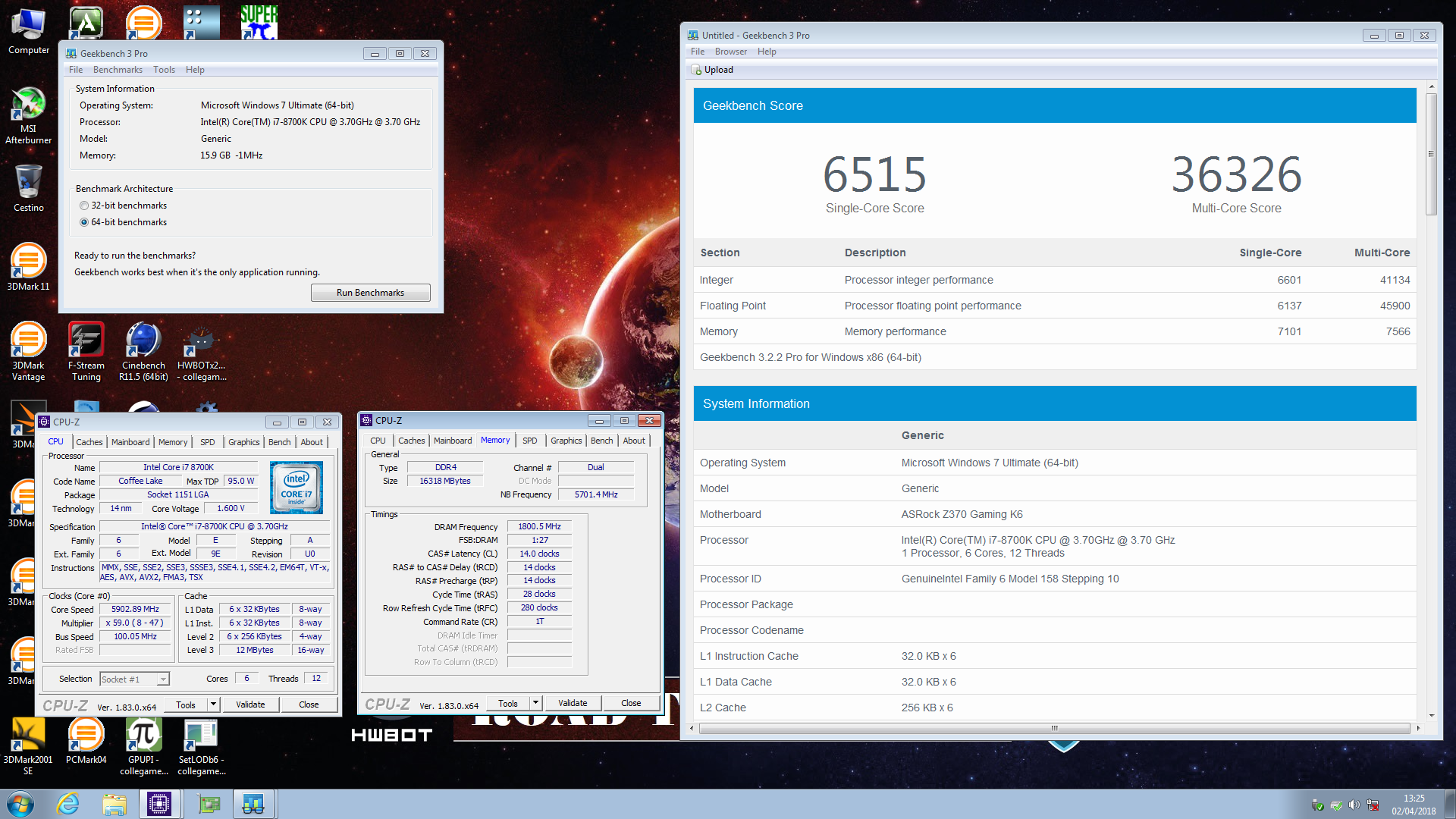
Task: Open F-Stream Tuning shortcut
Action: 86,351
